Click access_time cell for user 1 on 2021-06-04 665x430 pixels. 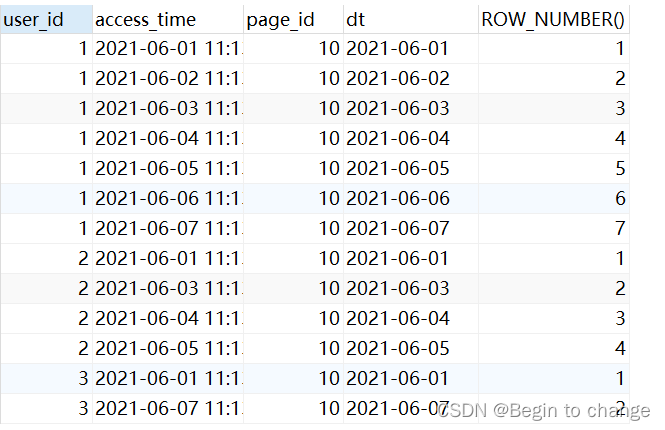[166, 139]
